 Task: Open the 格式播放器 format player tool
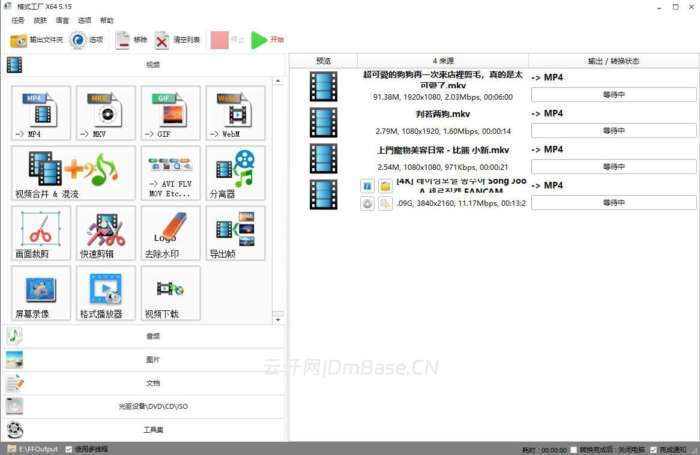(106, 293)
